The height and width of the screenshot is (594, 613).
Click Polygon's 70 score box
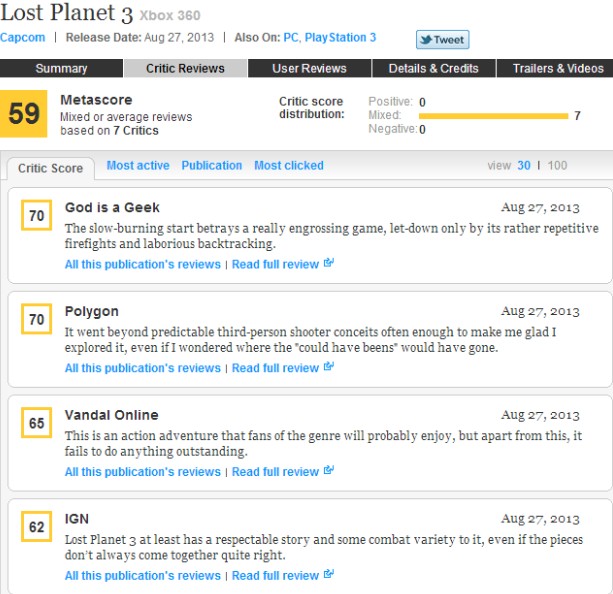coord(36,319)
